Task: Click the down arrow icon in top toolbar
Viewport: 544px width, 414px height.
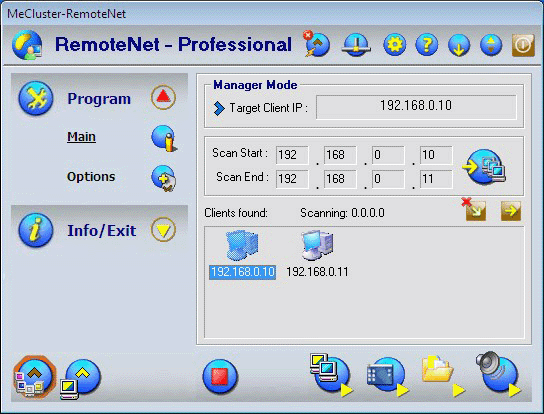Action: coord(459,45)
